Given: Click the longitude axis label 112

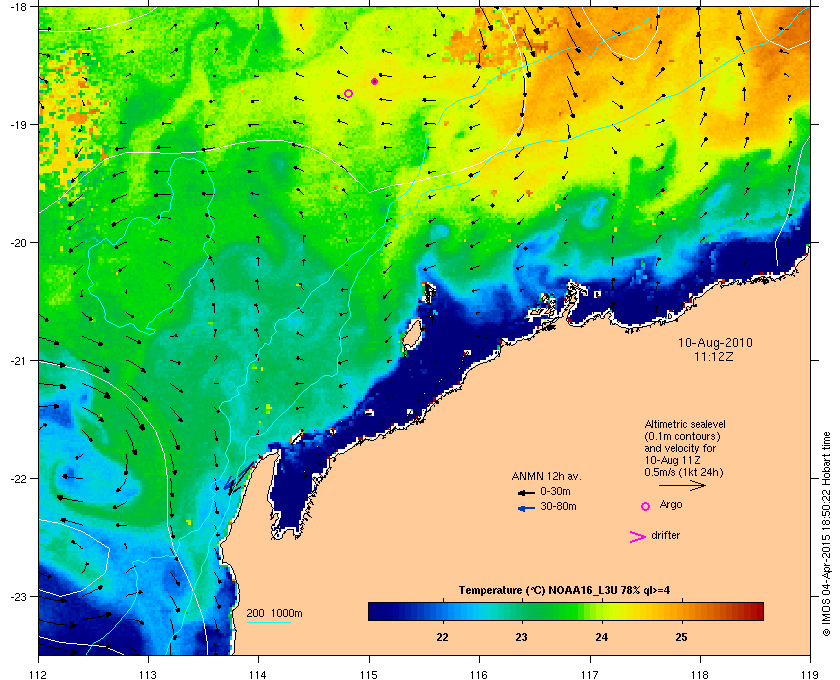Looking at the screenshot, I should [x=39, y=675].
